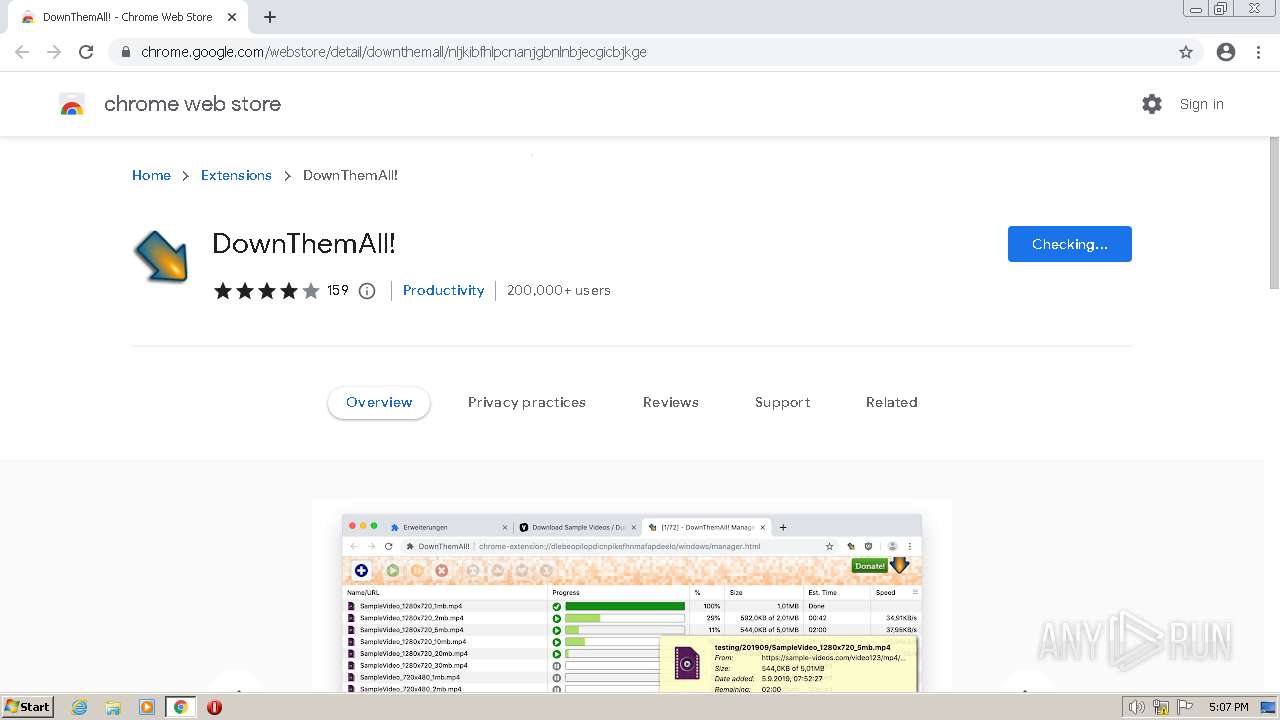Click the red Opera taskbar icon

pos(214,707)
